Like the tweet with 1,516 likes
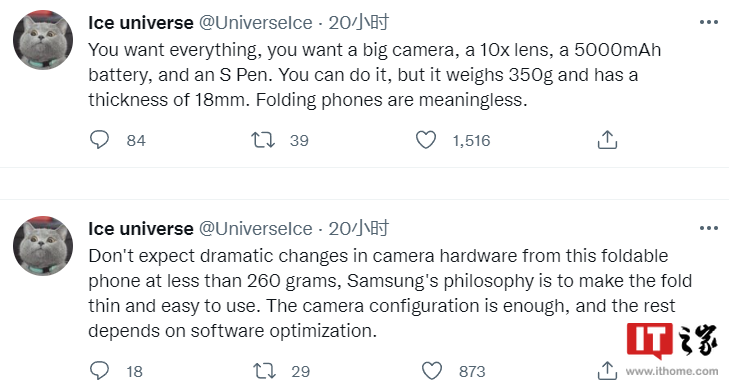The height and width of the screenshot is (386, 729). 425,140
